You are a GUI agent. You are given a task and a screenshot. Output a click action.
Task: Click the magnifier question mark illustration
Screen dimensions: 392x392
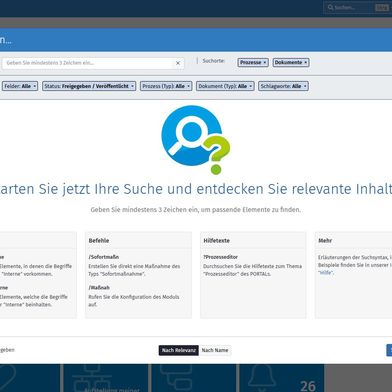pos(196,140)
